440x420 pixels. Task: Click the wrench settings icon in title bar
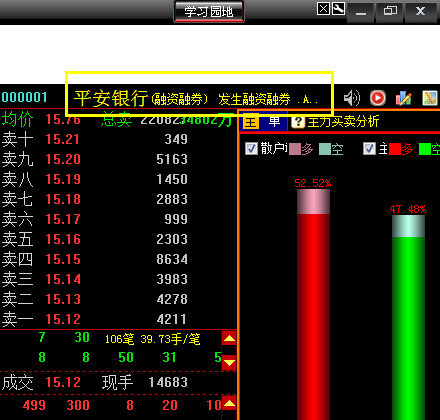click(338, 8)
